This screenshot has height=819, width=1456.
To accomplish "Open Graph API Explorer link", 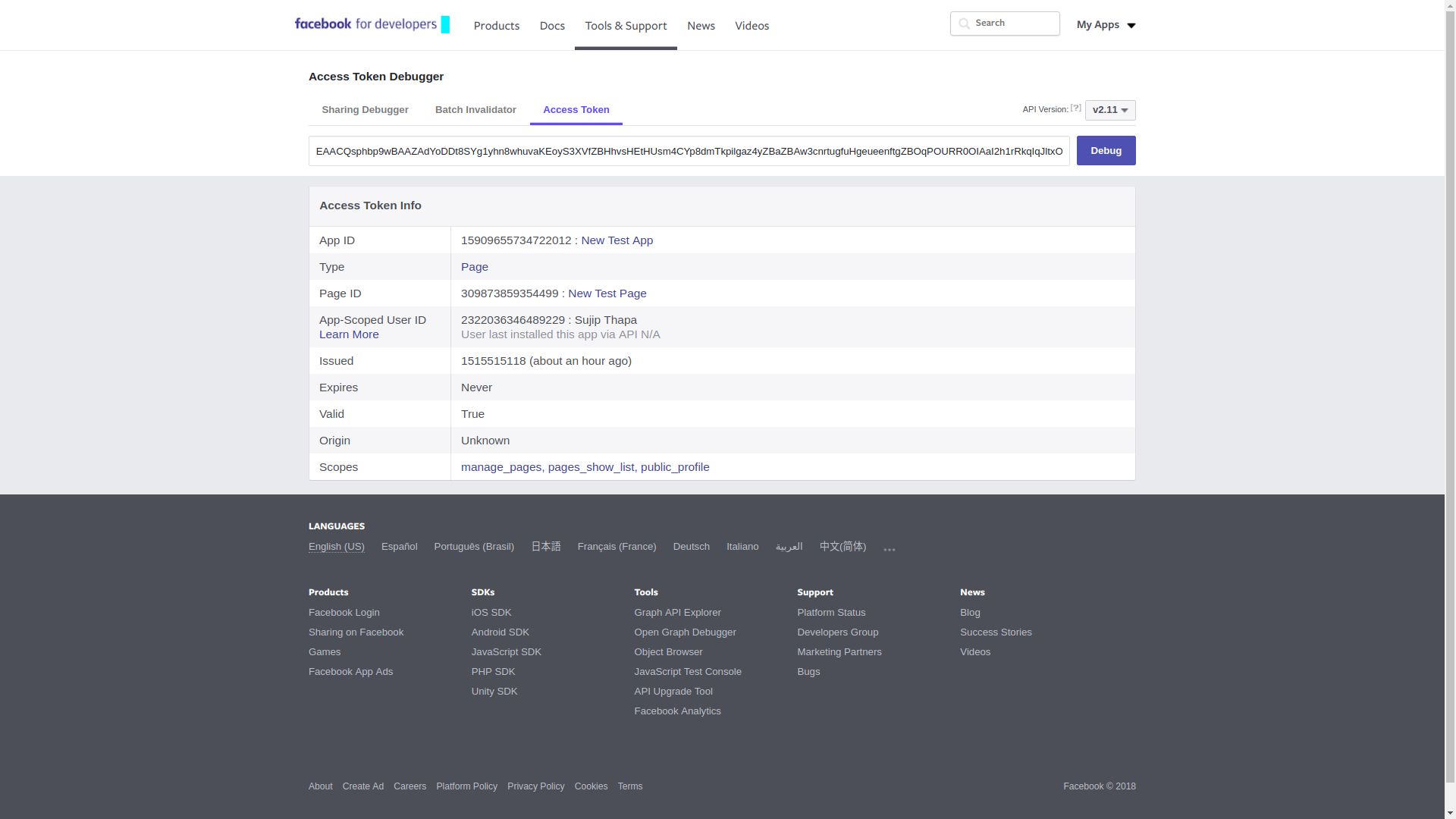I will pos(677,613).
